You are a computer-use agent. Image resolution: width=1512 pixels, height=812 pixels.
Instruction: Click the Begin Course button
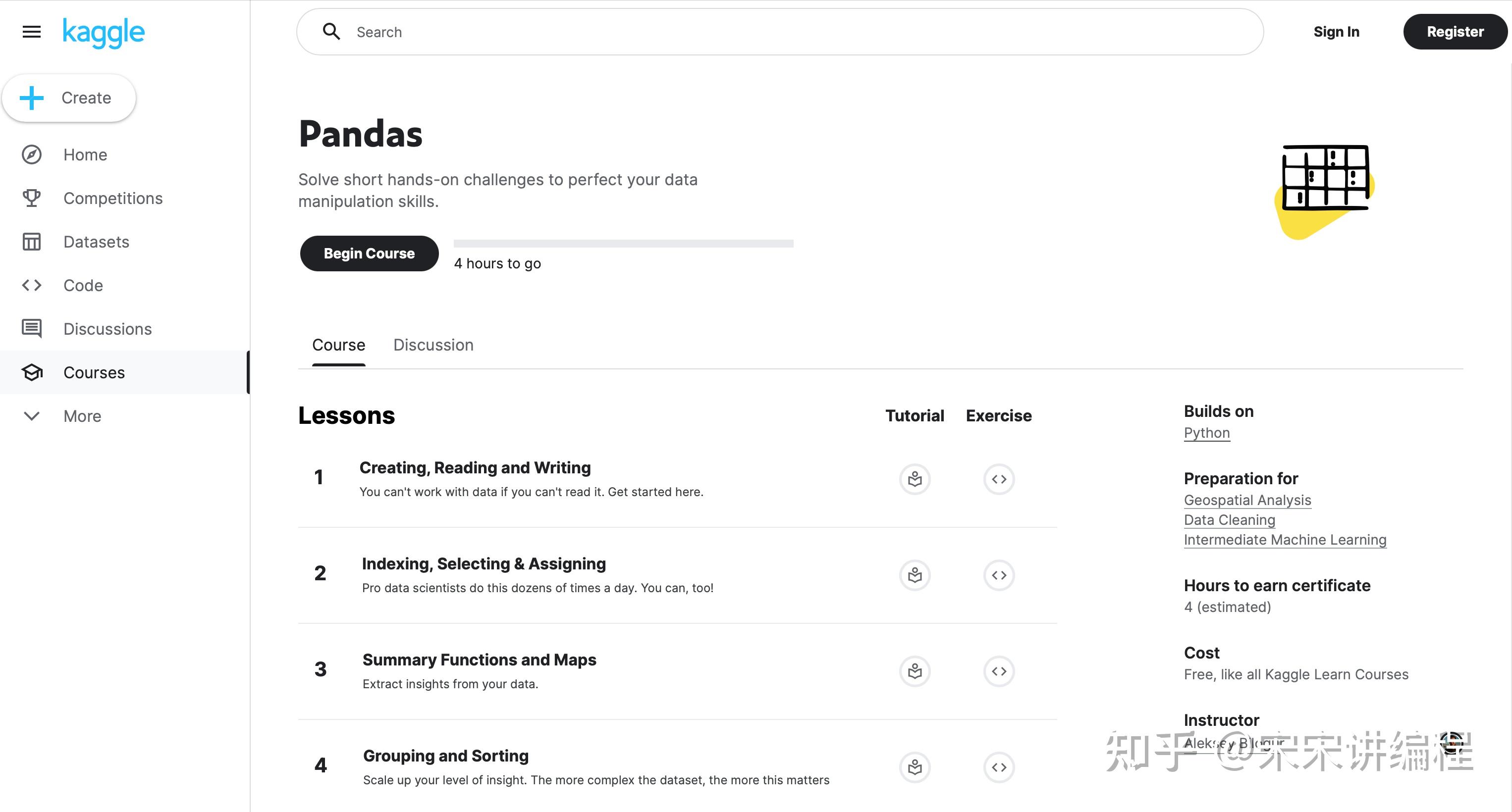(x=369, y=254)
